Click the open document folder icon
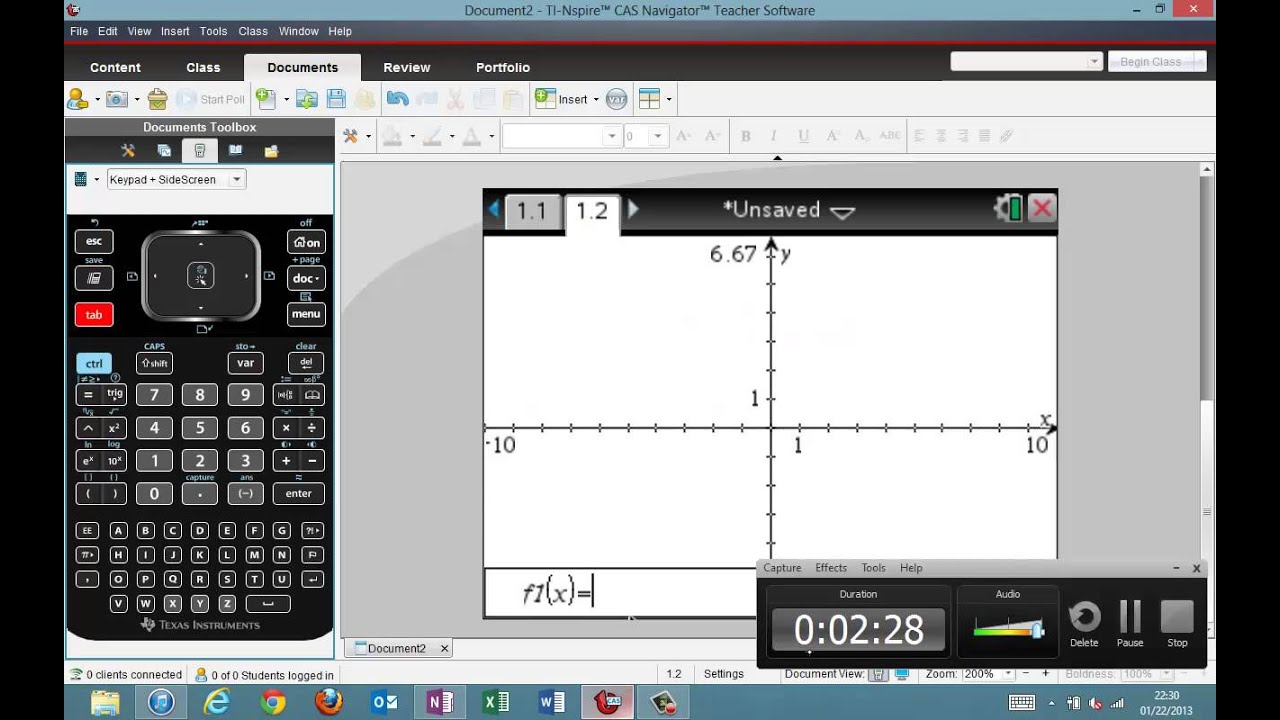 point(307,99)
